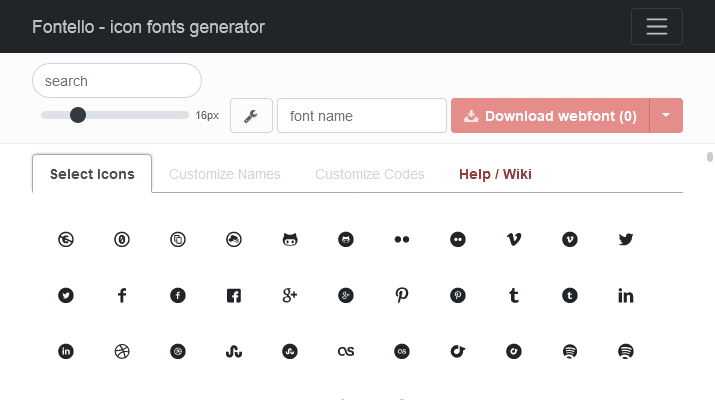Select the Dribbble ball outline icon
715x400 pixels.
coord(122,352)
